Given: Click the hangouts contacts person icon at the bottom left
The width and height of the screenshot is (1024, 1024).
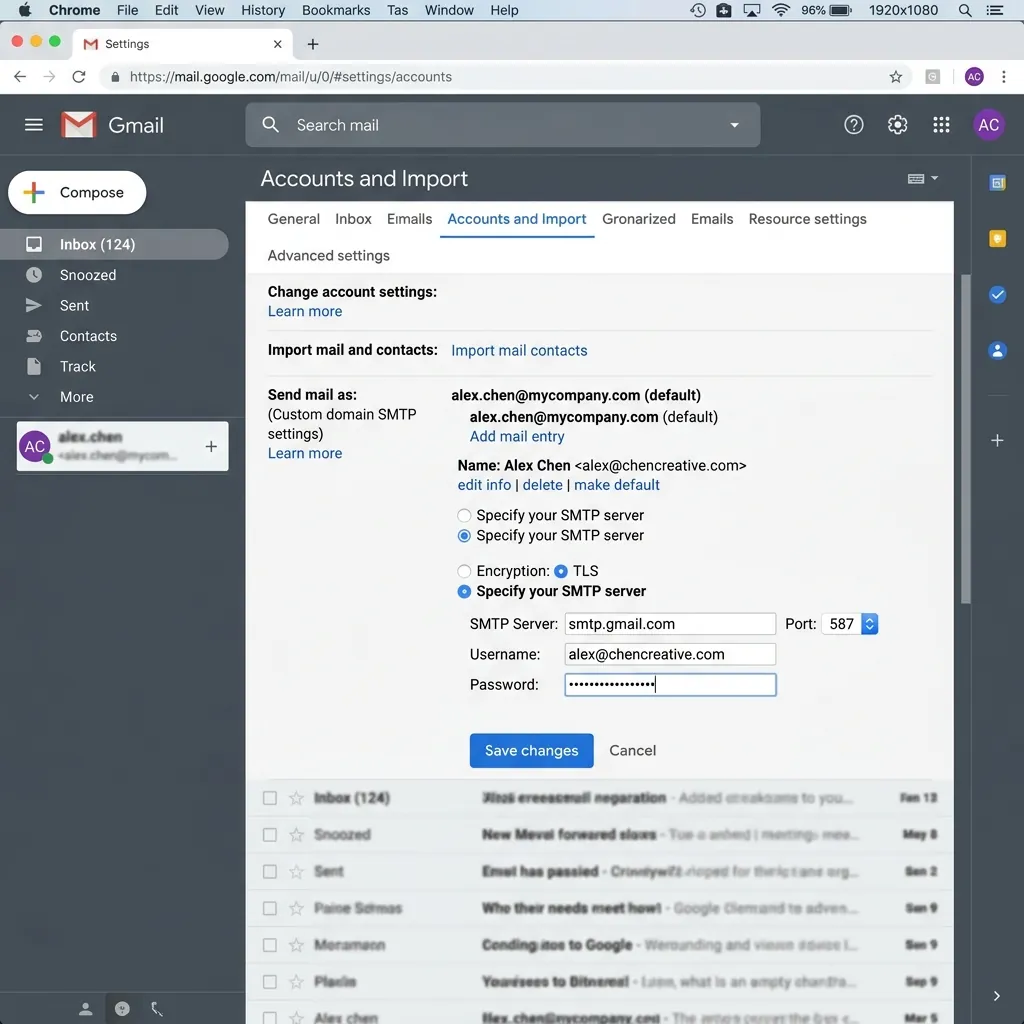Looking at the screenshot, I should pos(86,1008).
